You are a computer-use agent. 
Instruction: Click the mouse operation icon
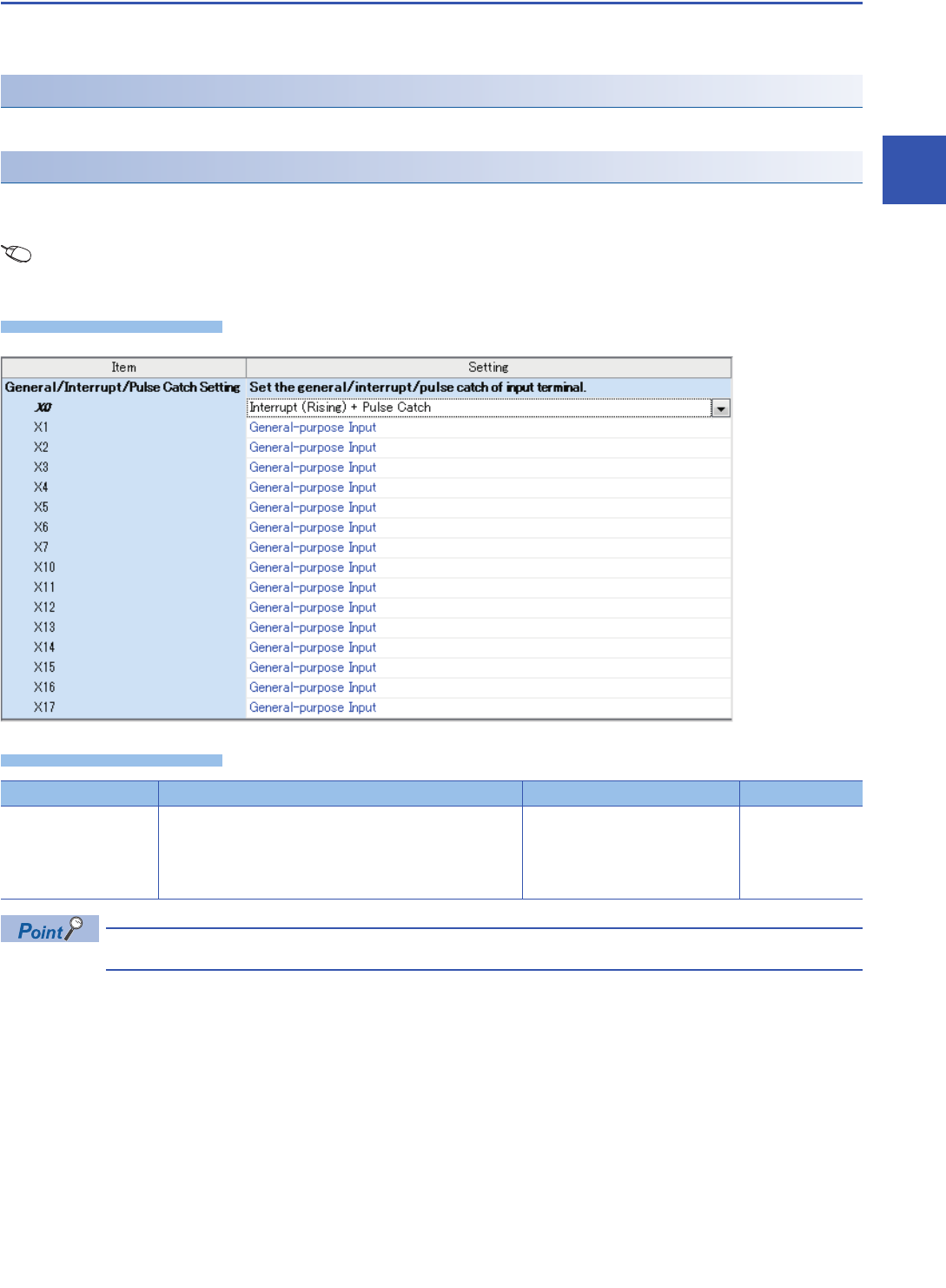tap(17, 254)
